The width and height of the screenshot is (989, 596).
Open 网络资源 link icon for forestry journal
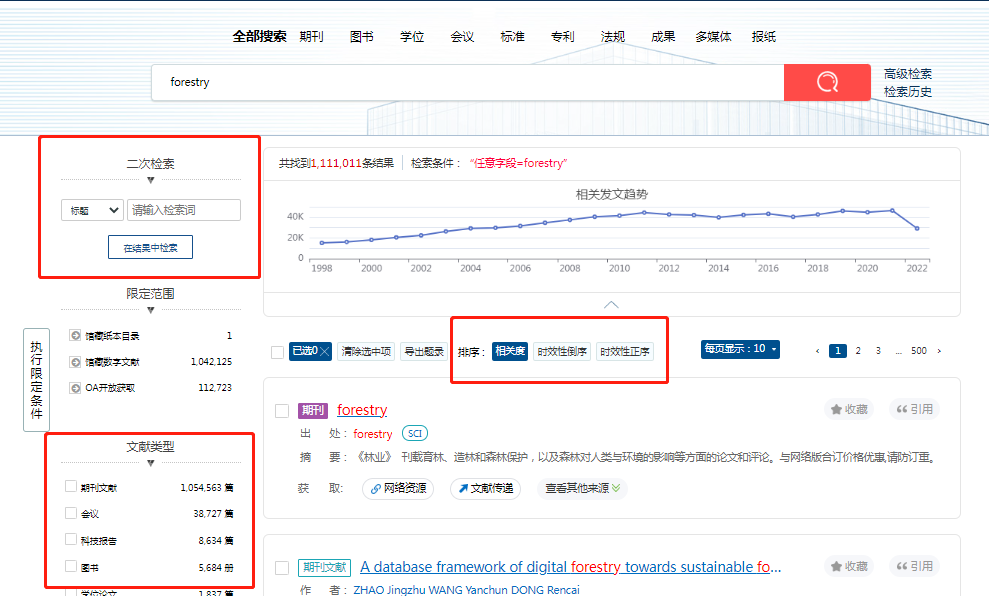coord(376,489)
